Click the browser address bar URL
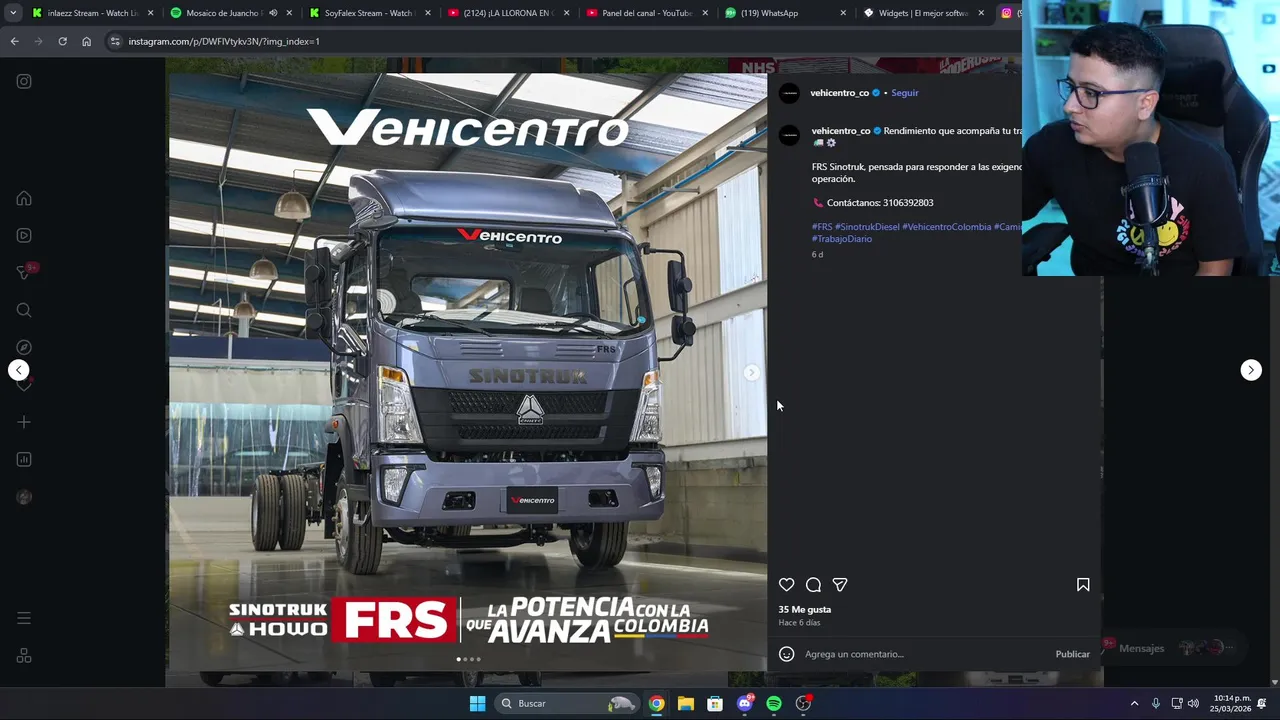The image size is (1280, 720). pos(224,41)
